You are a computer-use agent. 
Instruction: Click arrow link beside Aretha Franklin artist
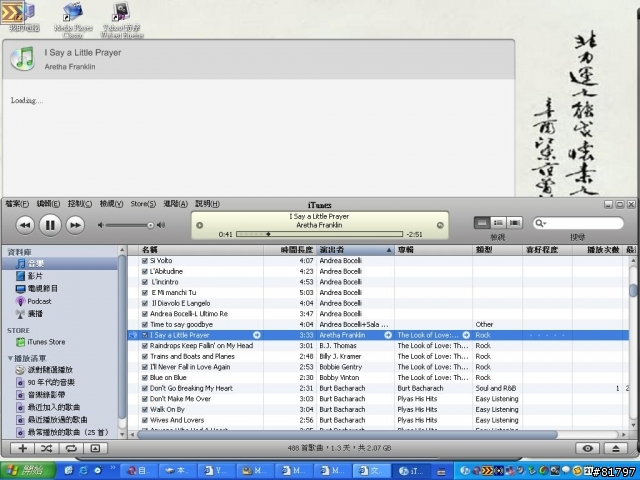(x=388, y=335)
